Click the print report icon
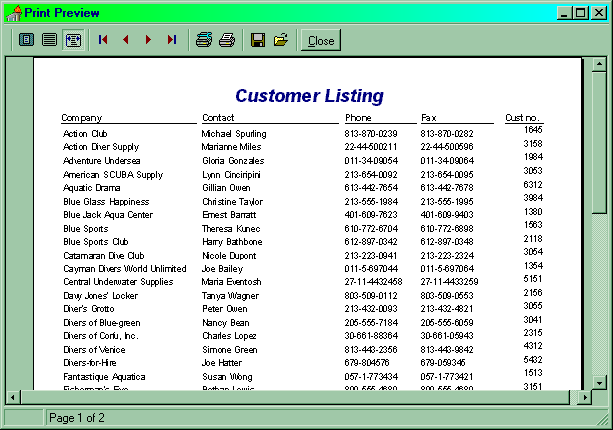 click(227, 40)
